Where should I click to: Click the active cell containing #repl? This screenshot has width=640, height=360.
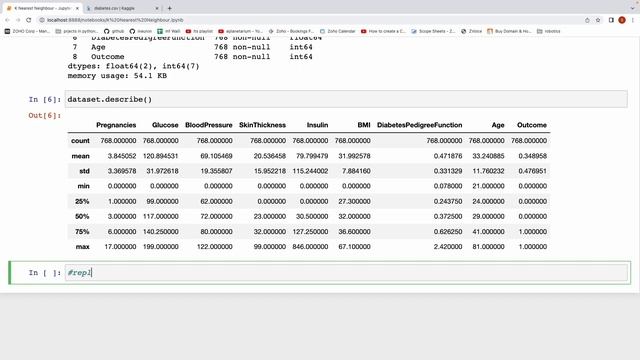[346, 272]
